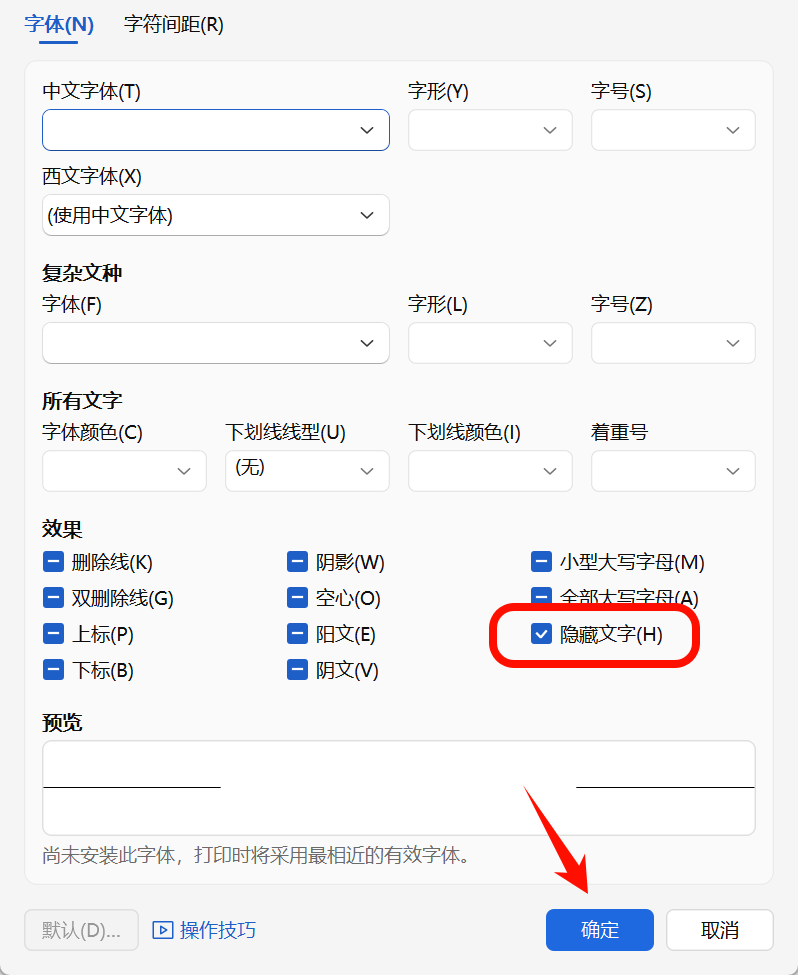Toggle the 阳文(E) checkbox
Image resolution: width=798 pixels, height=975 pixels.
297,634
